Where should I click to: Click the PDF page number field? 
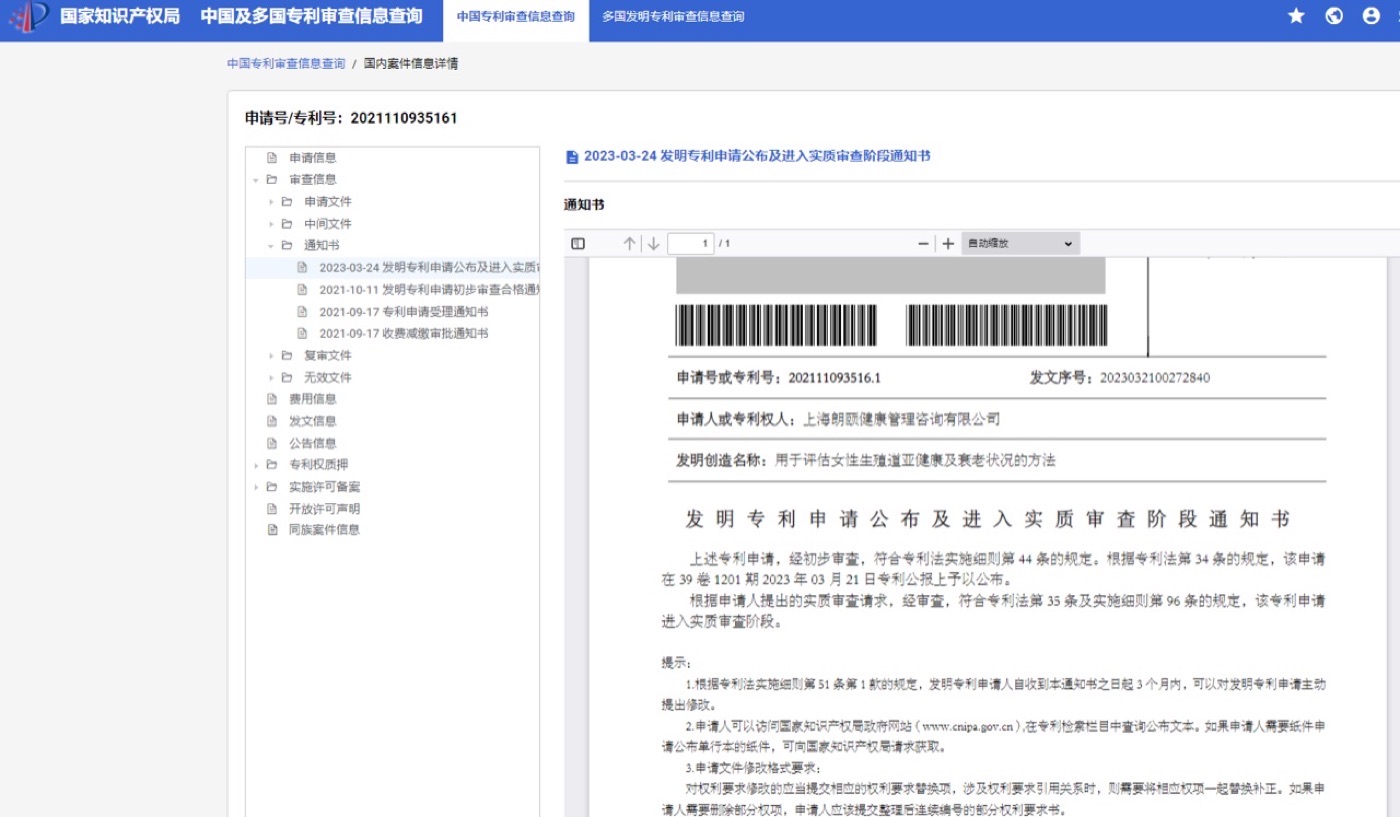coord(691,244)
